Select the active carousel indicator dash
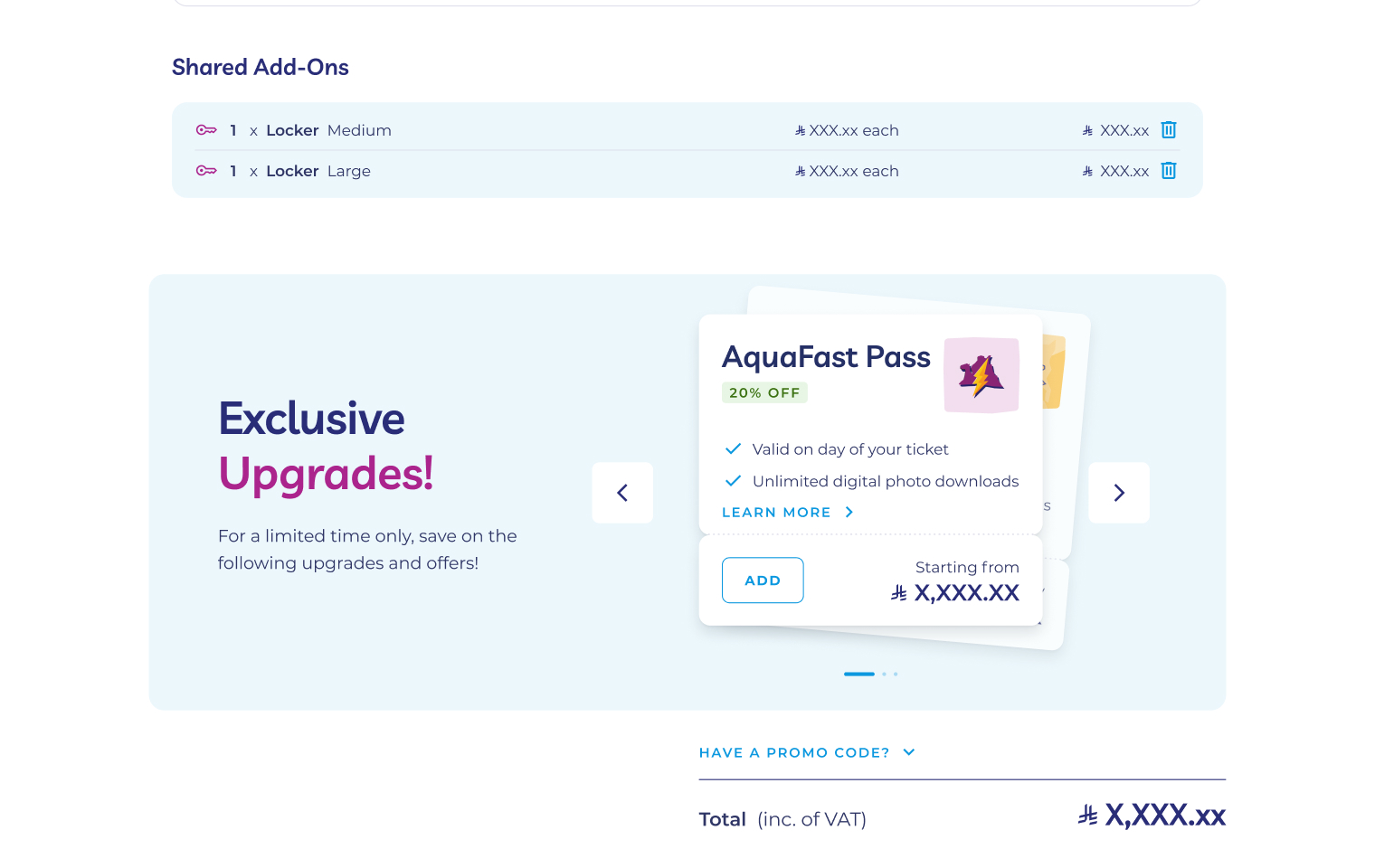Screen dimensions: 1375x868 [859, 675]
